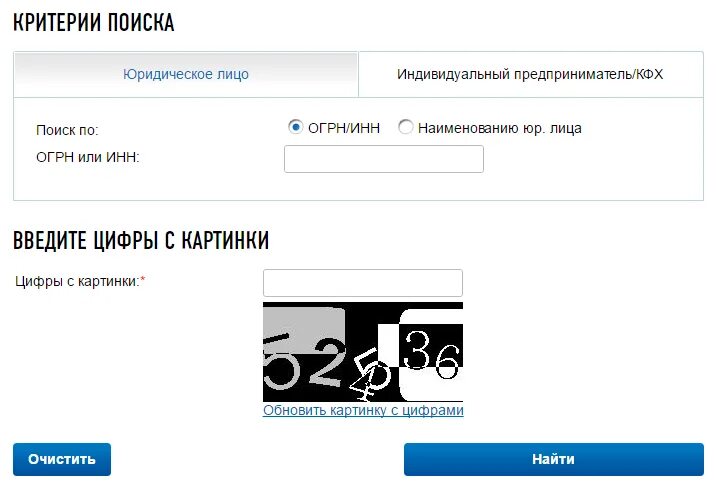Open the Индивидуальный предприниматель/КФХ tab
718x483 pixels.
530,74
